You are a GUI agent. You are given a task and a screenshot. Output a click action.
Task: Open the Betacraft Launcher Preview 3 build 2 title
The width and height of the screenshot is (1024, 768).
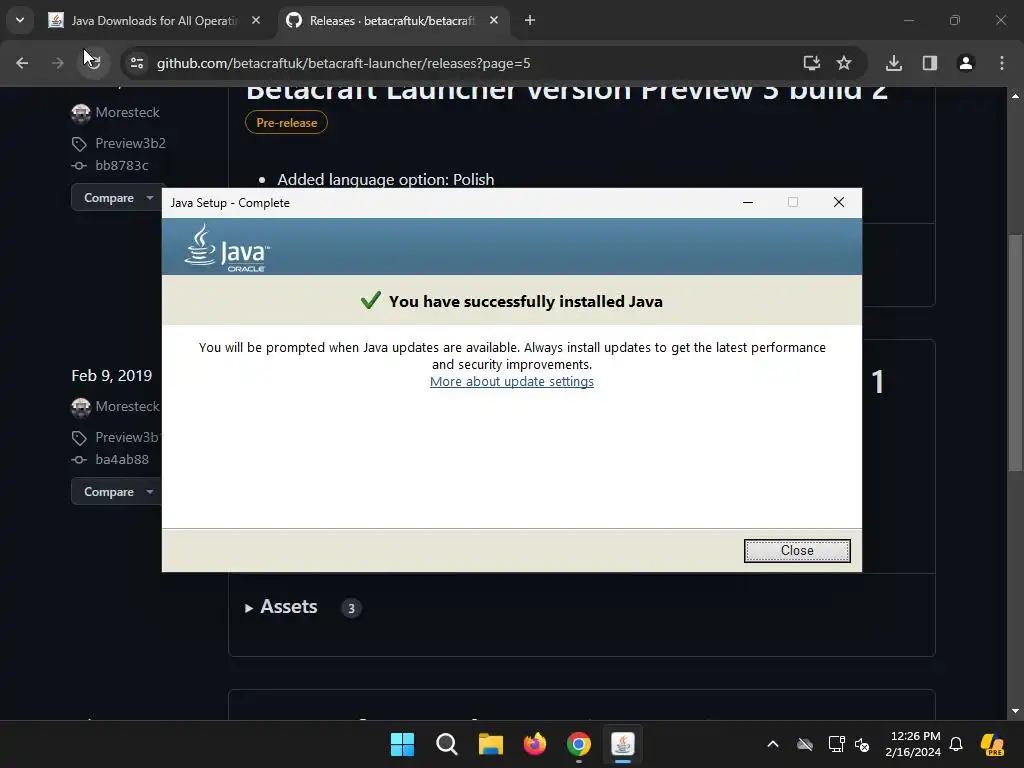click(567, 91)
